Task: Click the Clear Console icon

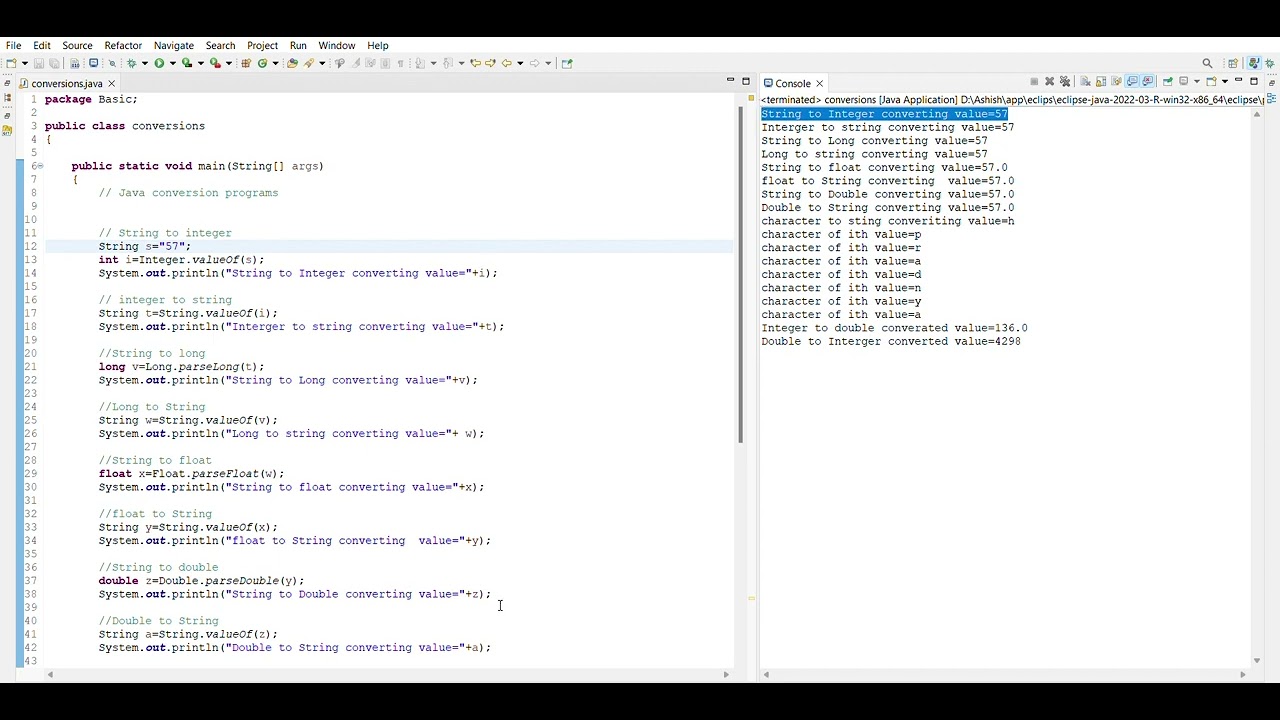Action: click(1085, 81)
